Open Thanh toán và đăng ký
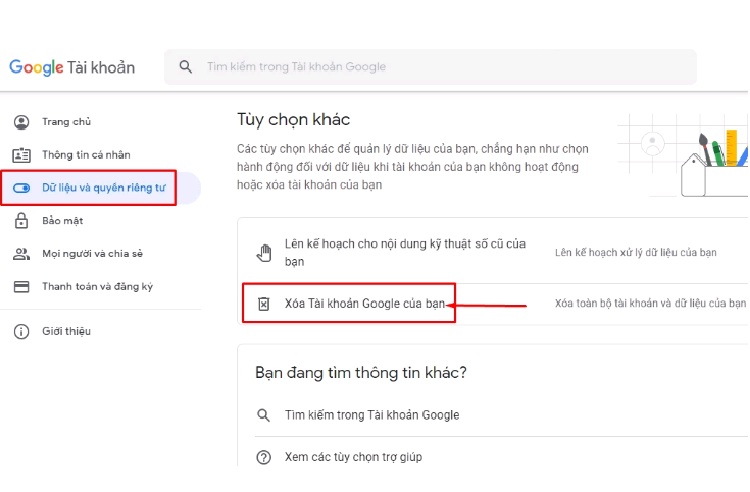Image resolution: width=750 pixels, height=492 pixels. pos(100,286)
